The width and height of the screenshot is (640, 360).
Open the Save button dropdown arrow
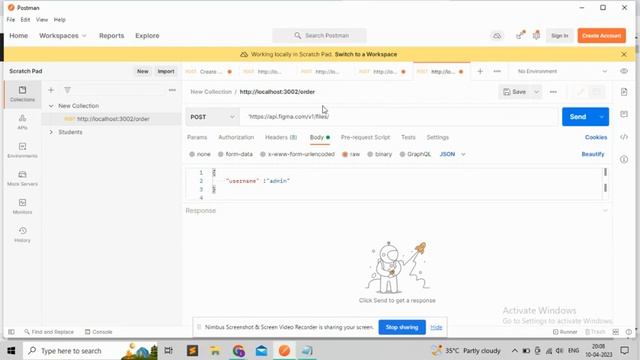[536, 92]
